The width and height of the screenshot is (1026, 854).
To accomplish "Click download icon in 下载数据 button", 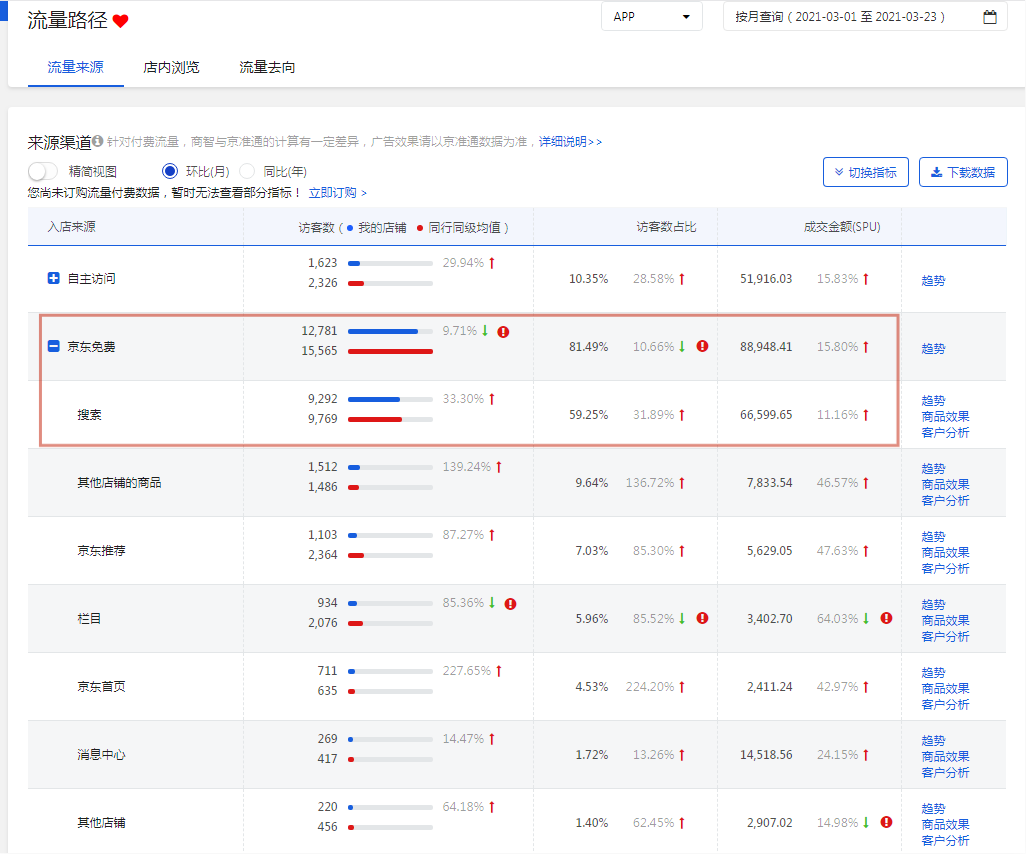I will 936,172.
